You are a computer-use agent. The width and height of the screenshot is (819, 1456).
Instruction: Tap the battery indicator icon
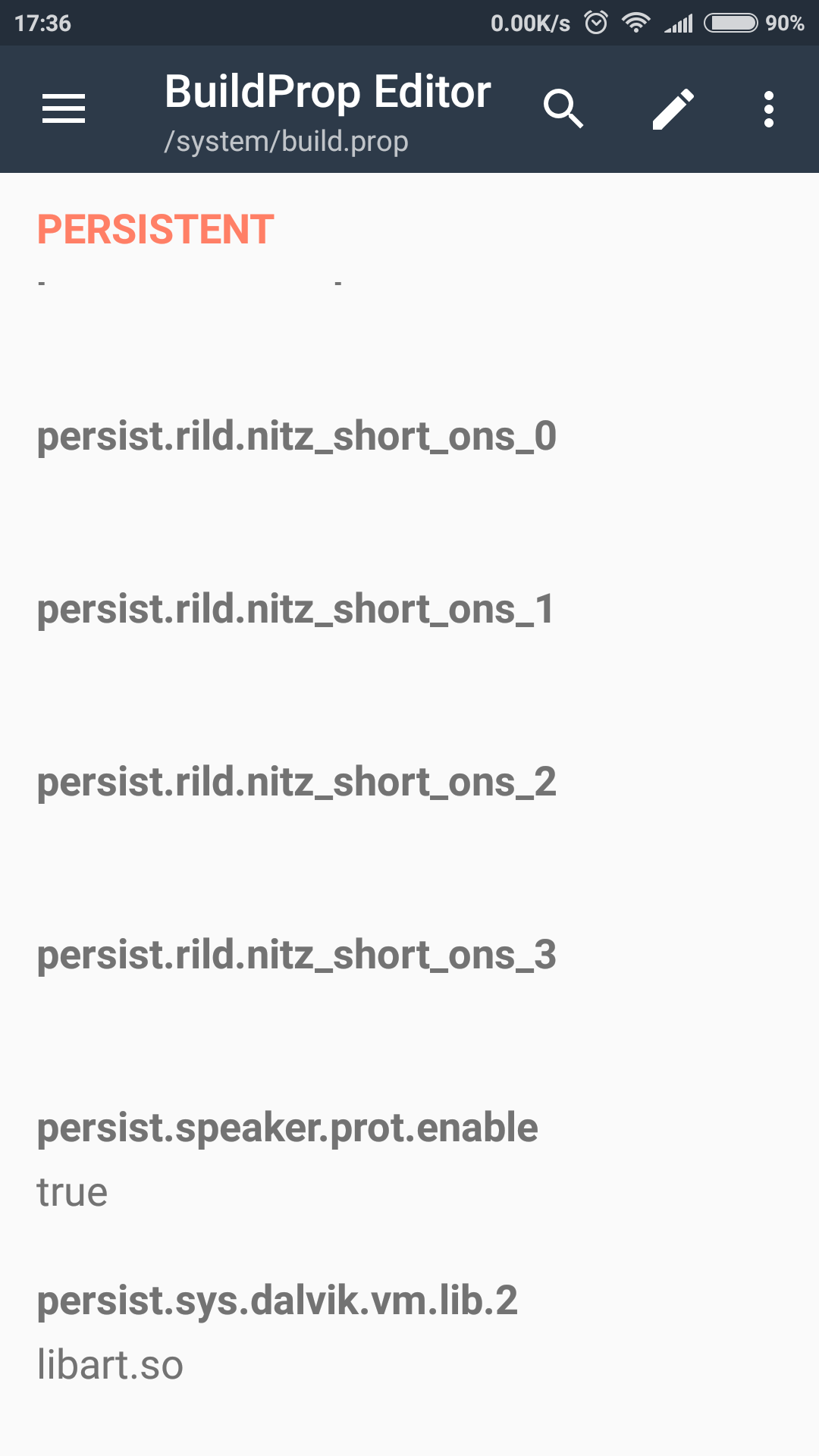(730, 23)
